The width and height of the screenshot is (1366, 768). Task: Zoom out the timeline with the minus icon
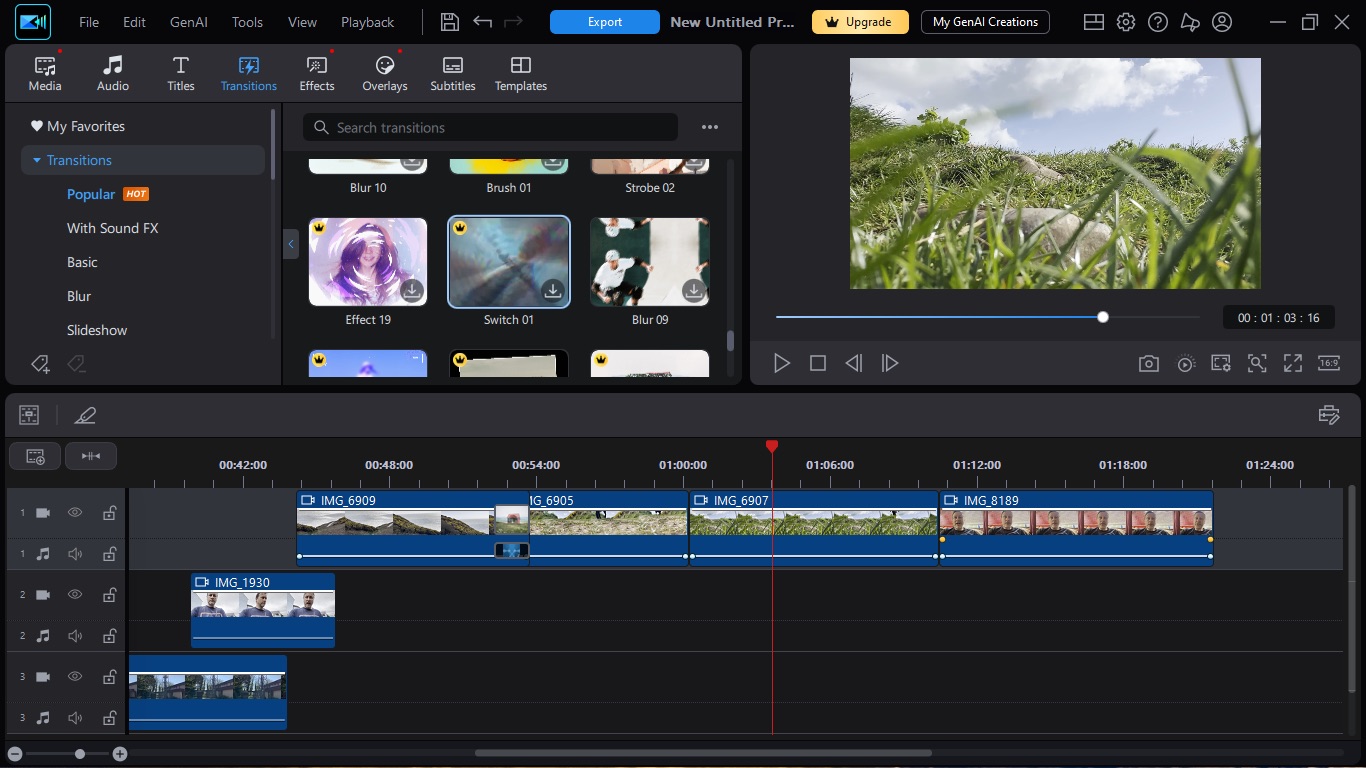click(15, 754)
